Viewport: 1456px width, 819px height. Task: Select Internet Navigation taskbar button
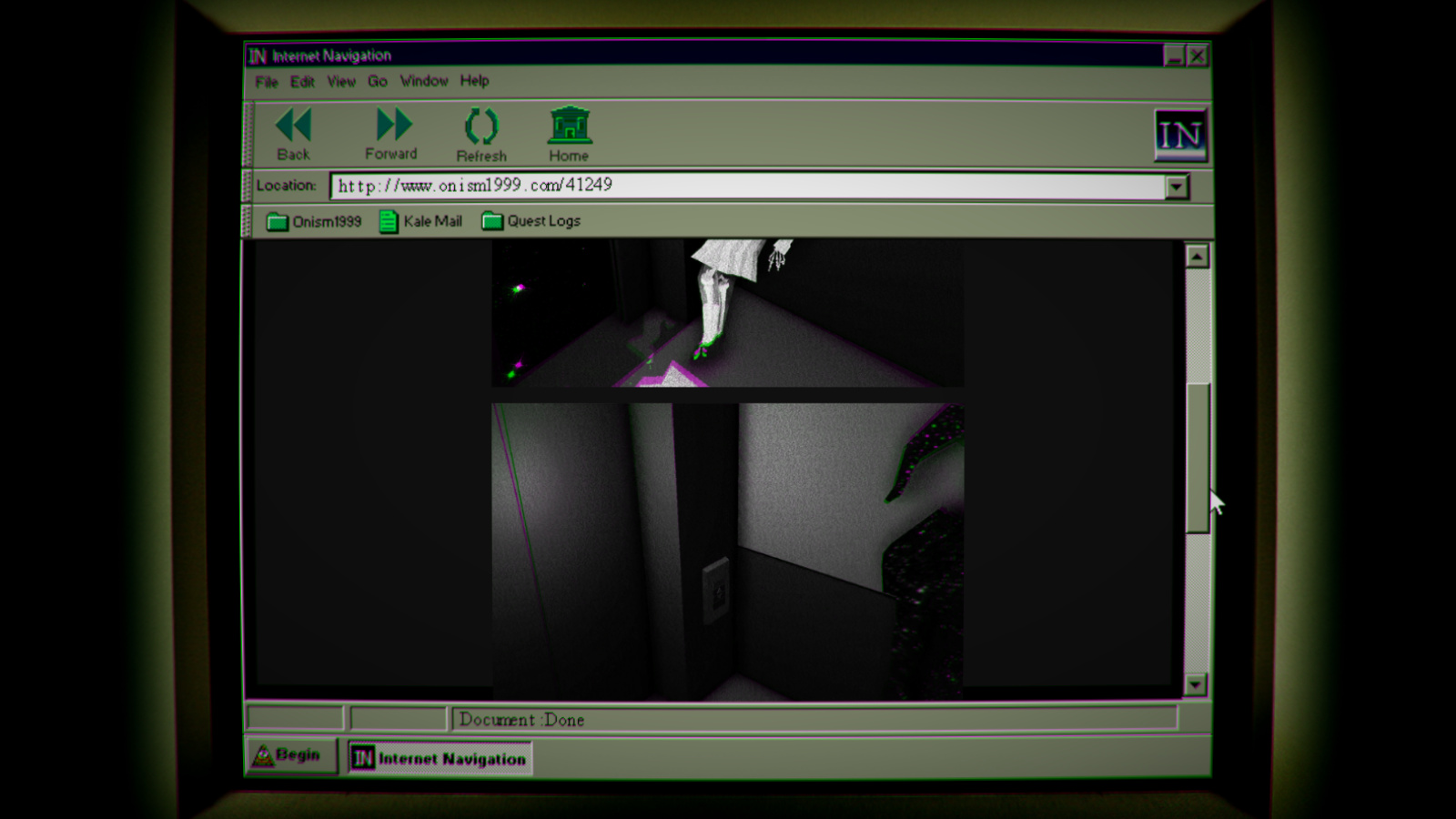(x=440, y=758)
